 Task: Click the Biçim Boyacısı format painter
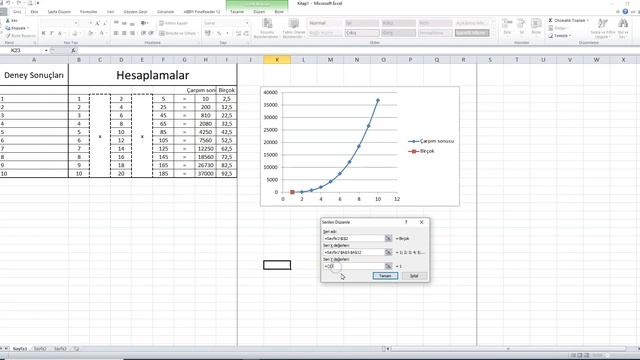tap(21, 36)
